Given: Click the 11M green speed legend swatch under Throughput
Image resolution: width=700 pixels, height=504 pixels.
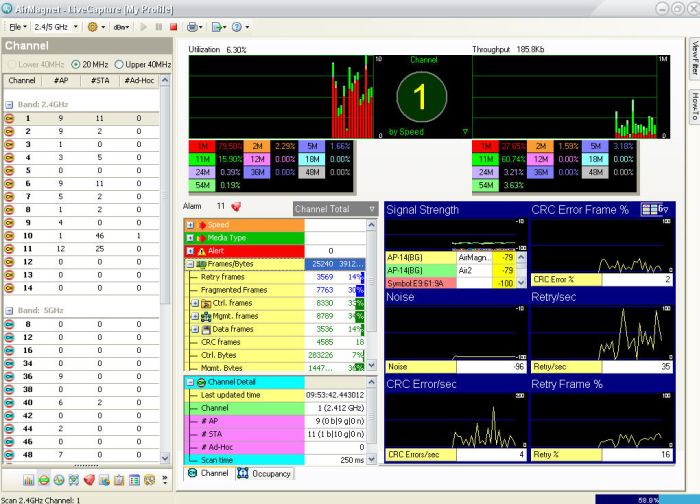Looking at the screenshot, I should (486, 159).
